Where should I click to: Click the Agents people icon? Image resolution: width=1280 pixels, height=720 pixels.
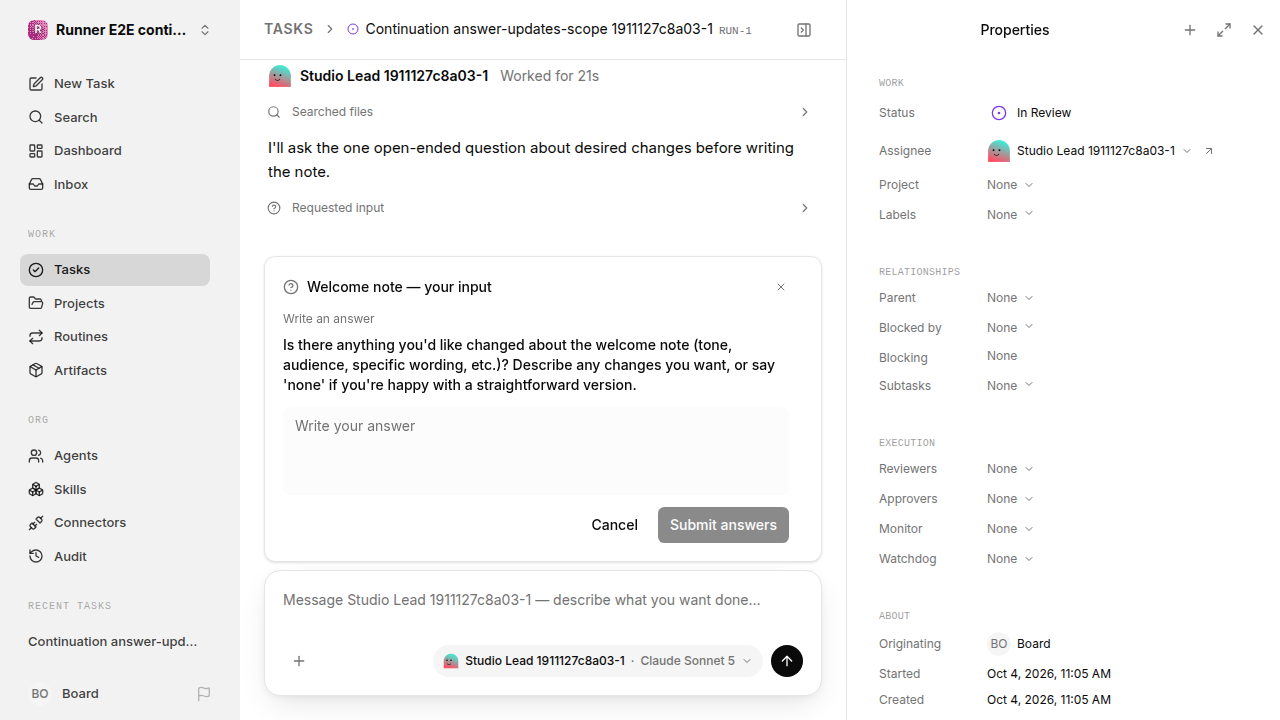coord(36,456)
